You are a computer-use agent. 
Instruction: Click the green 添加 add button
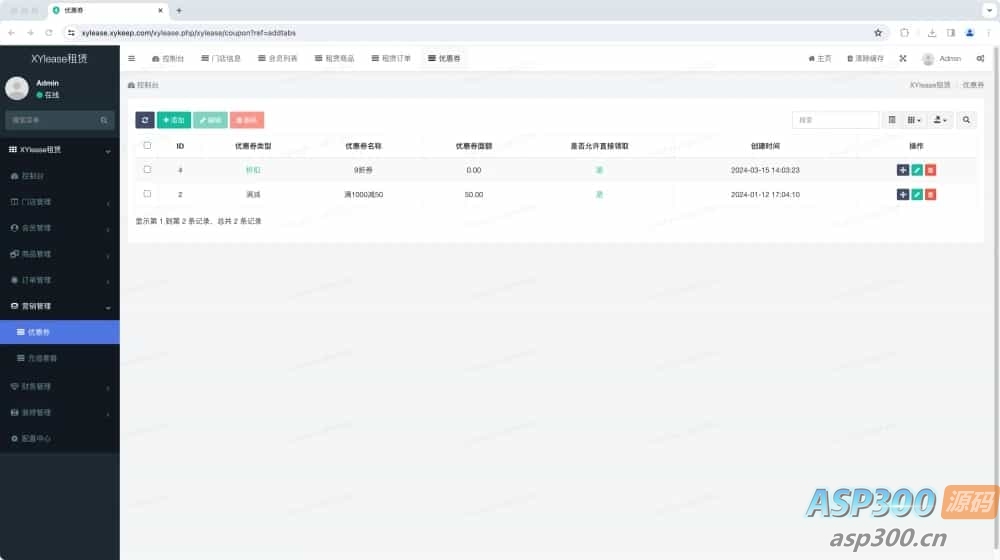tap(173, 120)
